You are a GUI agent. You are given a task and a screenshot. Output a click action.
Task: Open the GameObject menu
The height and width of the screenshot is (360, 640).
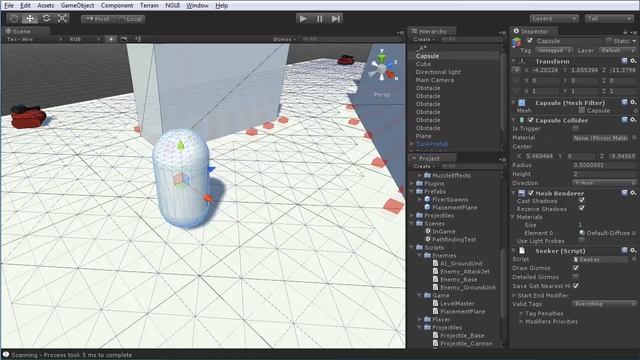pos(77,5)
